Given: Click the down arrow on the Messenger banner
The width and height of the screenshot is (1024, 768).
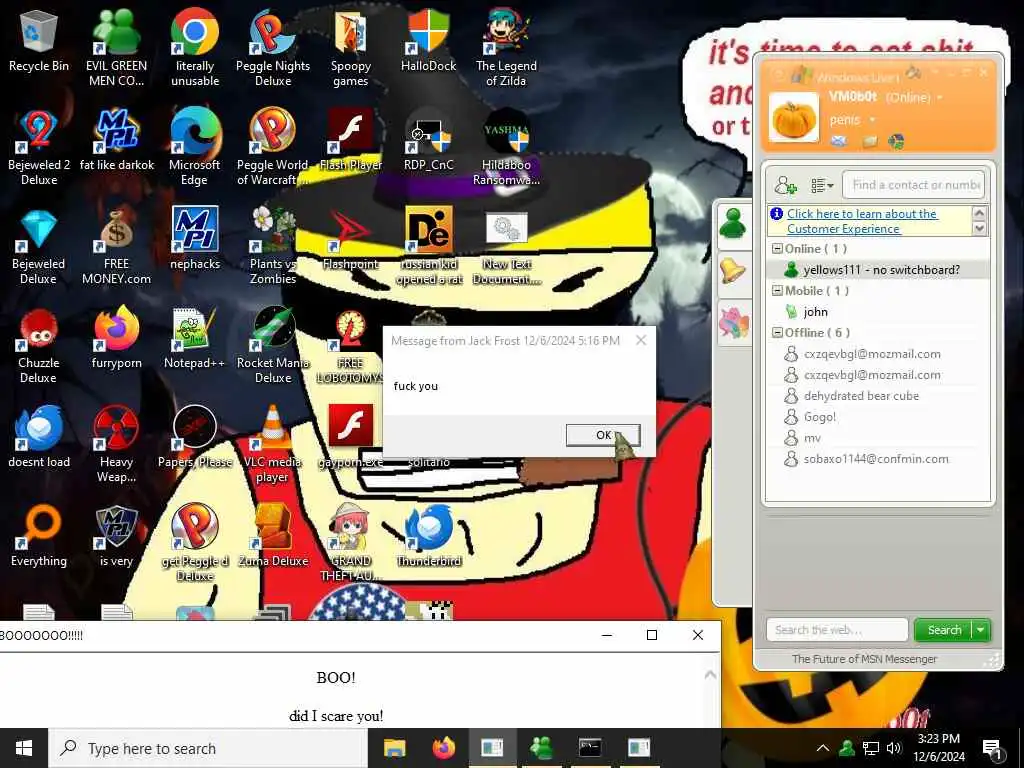Looking at the screenshot, I should [x=979, y=229].
